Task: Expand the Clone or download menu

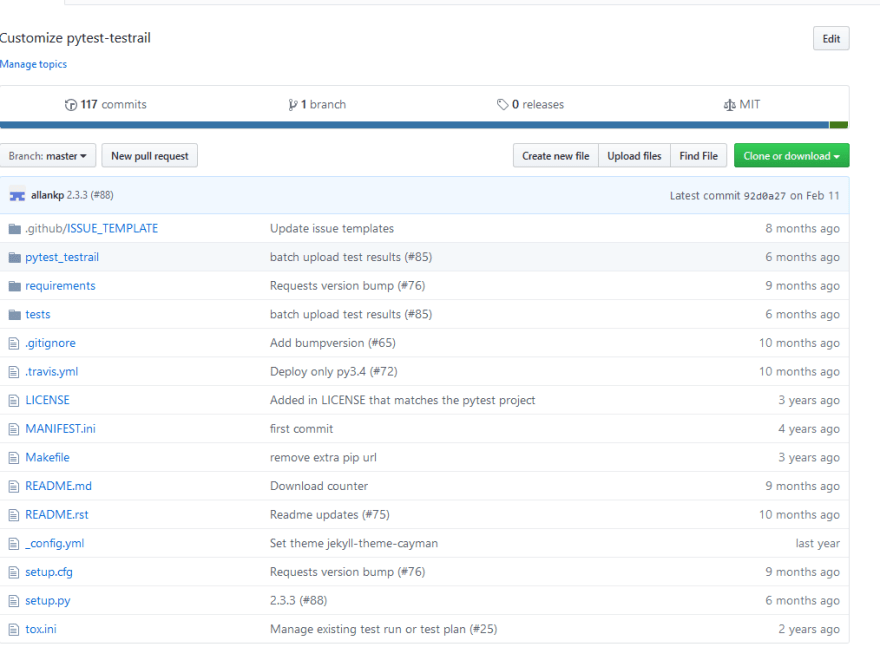Action: 791,155
